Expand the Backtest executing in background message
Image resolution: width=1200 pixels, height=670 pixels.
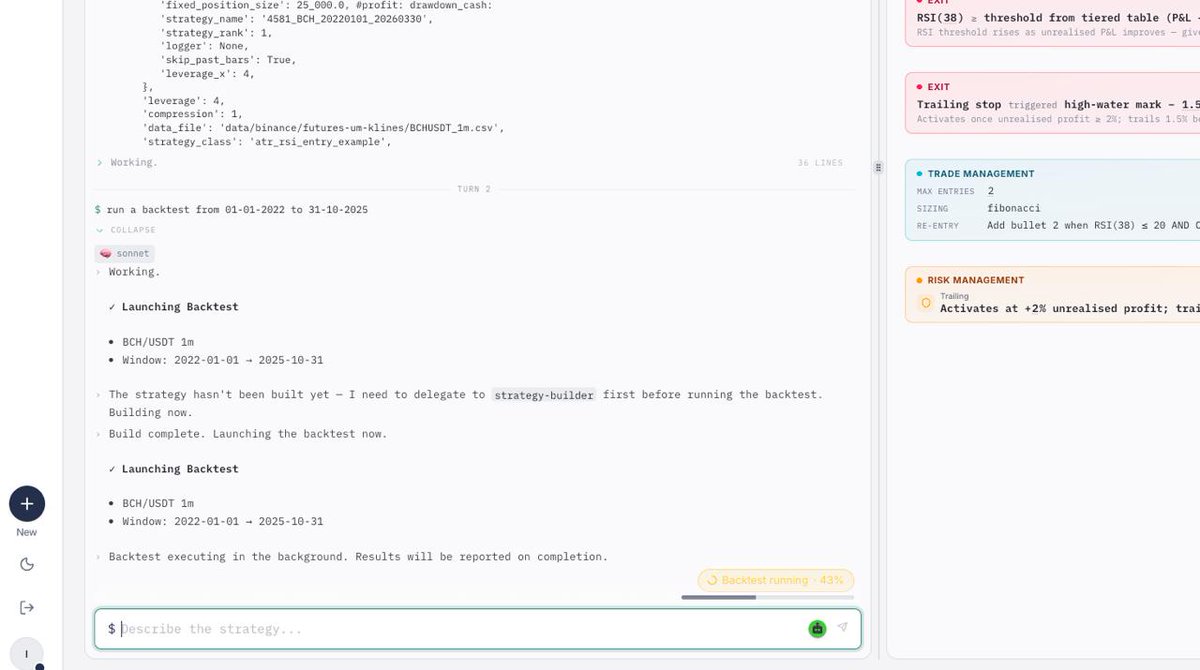pos(351,556)
